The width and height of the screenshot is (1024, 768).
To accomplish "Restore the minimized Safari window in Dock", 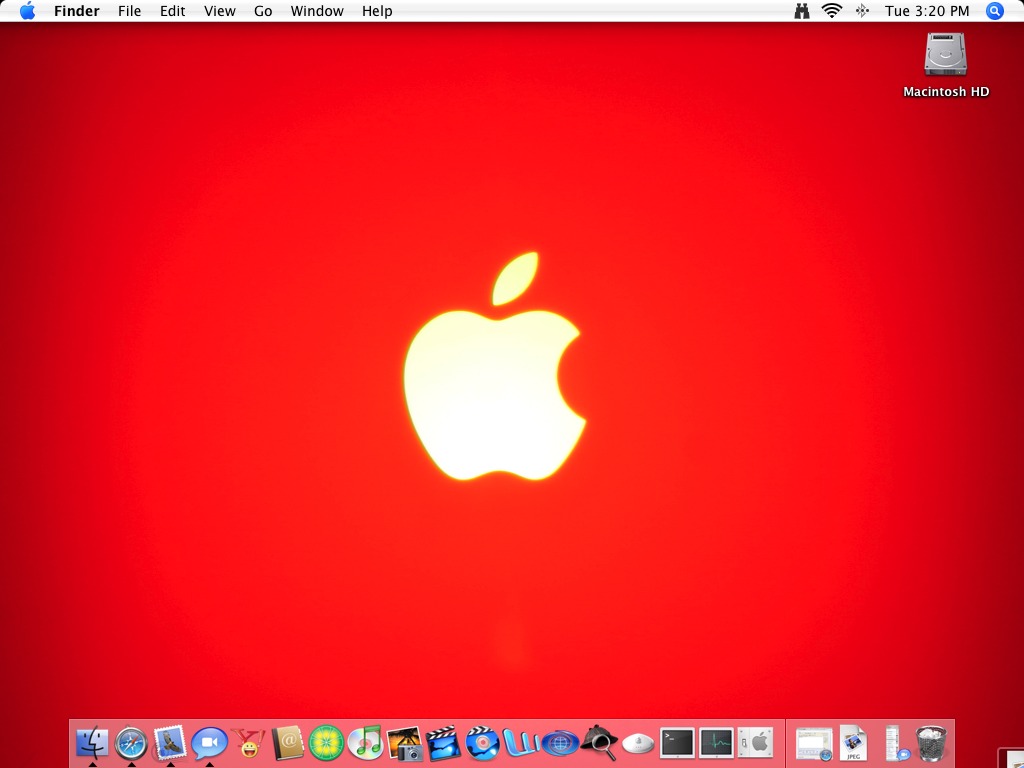I will pos(814,744).
